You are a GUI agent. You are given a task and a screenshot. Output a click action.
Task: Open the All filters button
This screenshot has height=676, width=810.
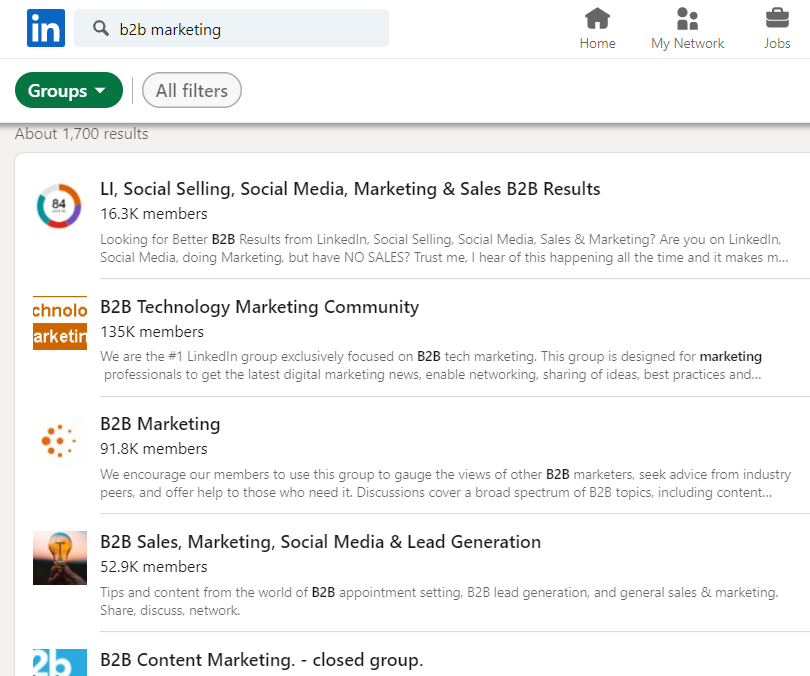[x=192, y=91]
